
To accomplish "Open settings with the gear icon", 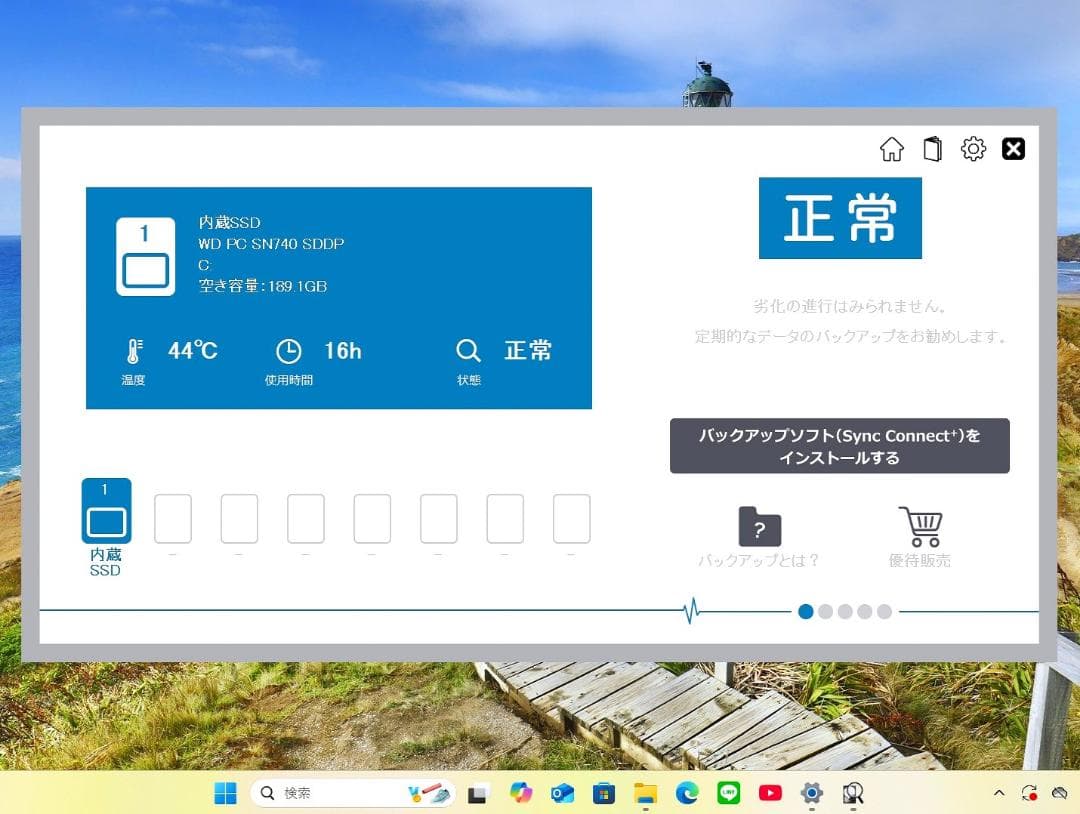I will click(974, 149).
